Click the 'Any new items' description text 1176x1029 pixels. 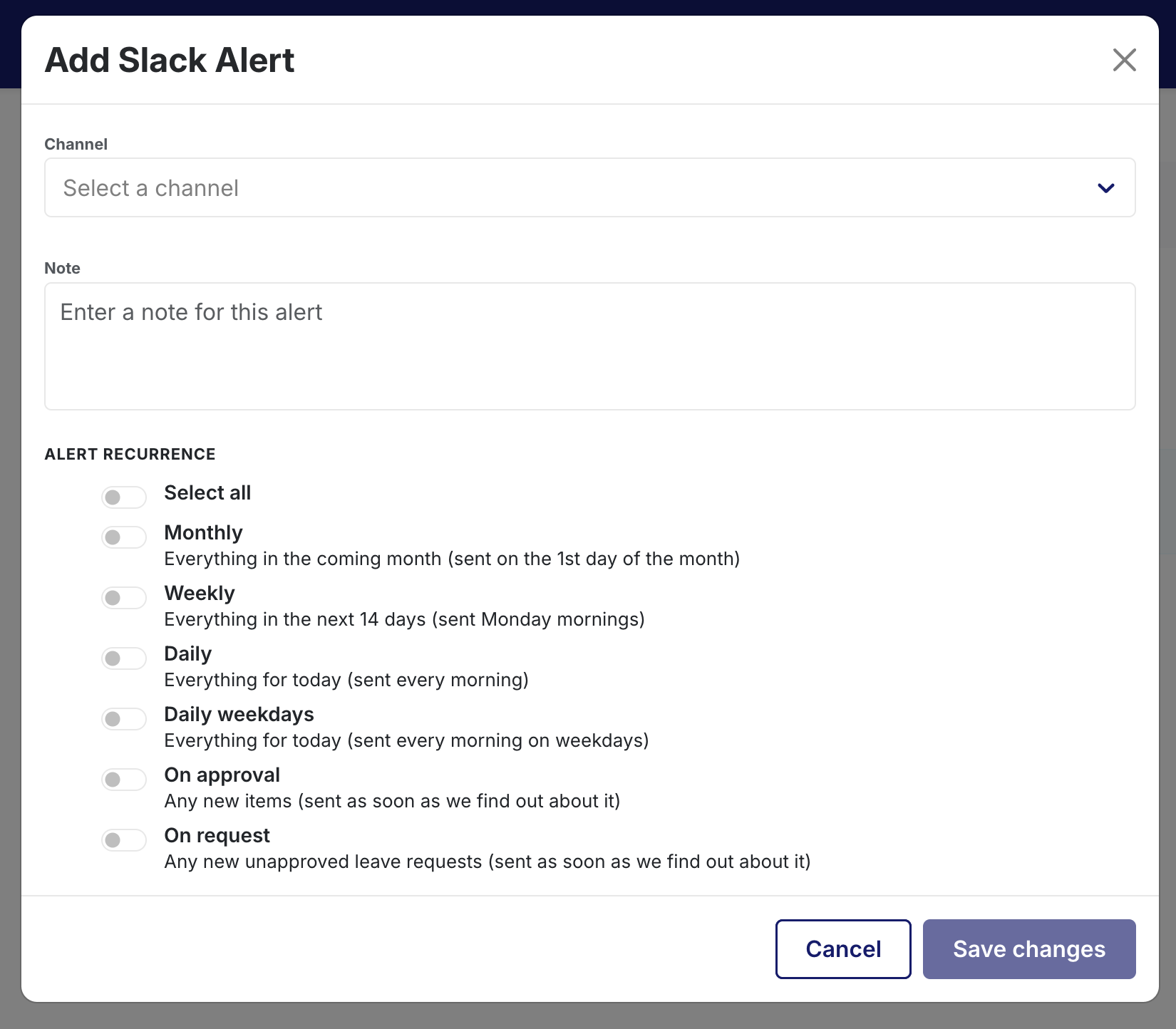coord(392,801)
